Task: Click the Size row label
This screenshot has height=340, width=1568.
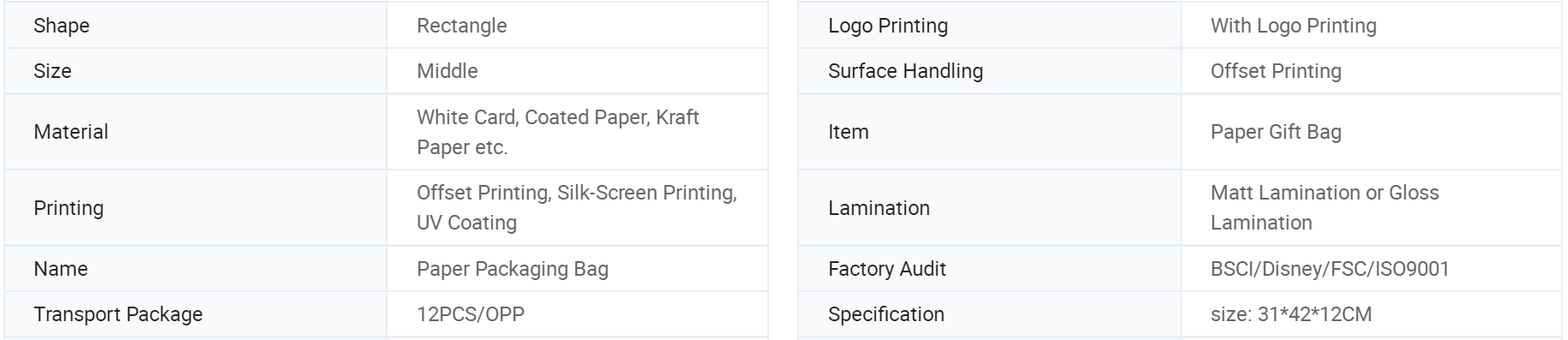Action: pyautogui.click(x=52, y=71)
